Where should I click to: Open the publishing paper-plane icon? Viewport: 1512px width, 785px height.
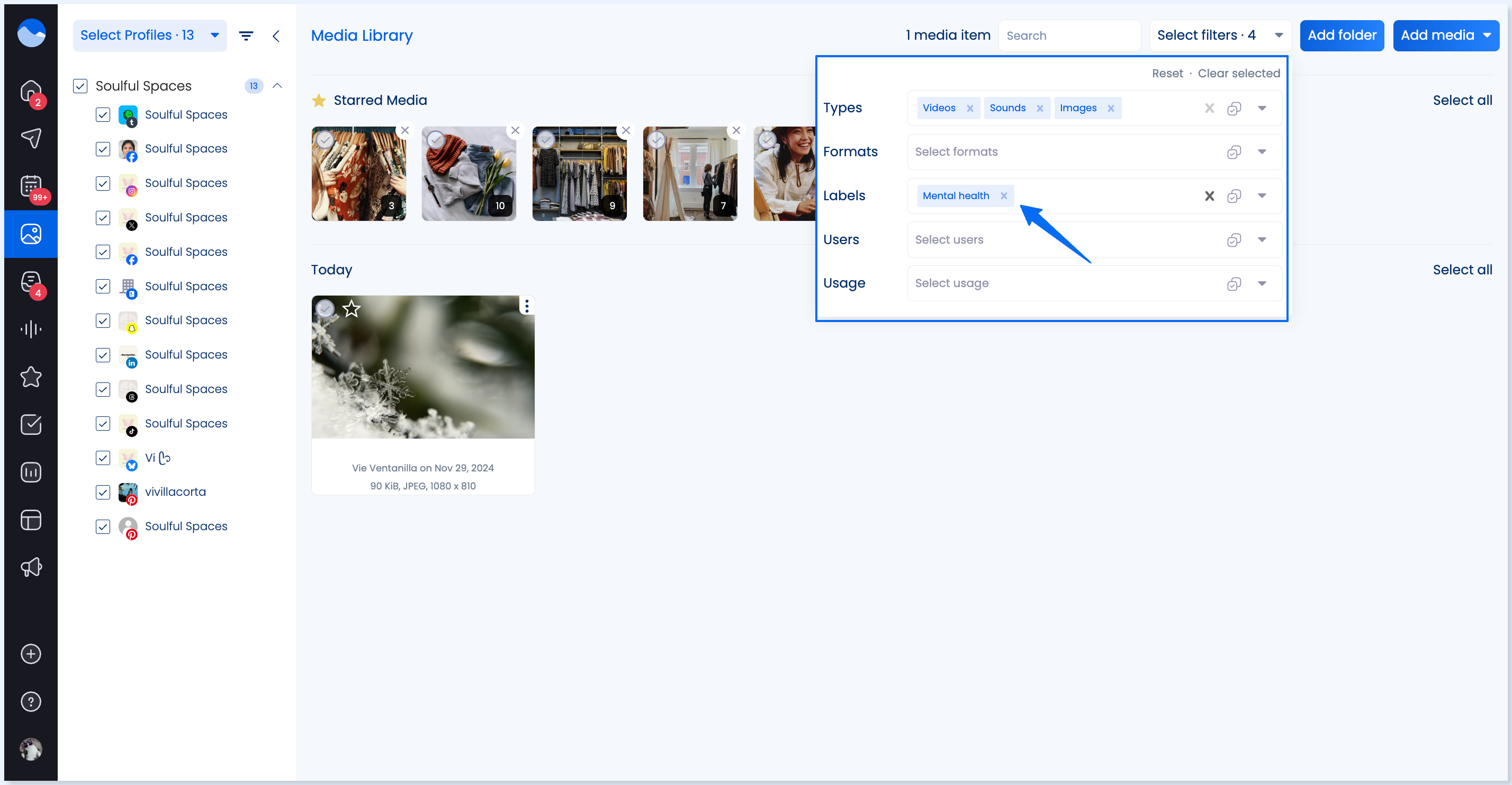pos(31,139)
